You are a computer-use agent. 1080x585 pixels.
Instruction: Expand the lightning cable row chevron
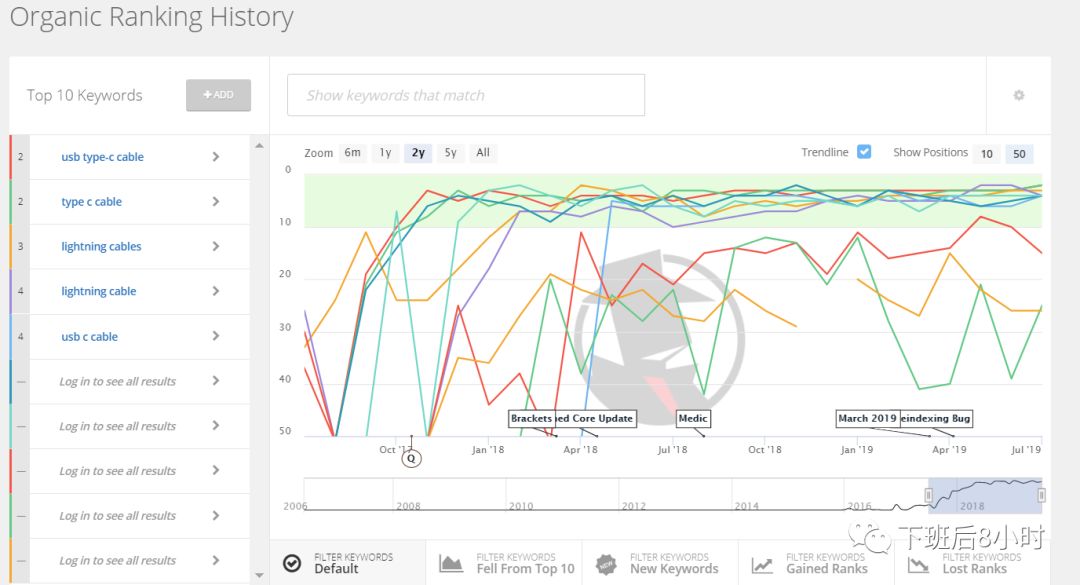[216, 291]
